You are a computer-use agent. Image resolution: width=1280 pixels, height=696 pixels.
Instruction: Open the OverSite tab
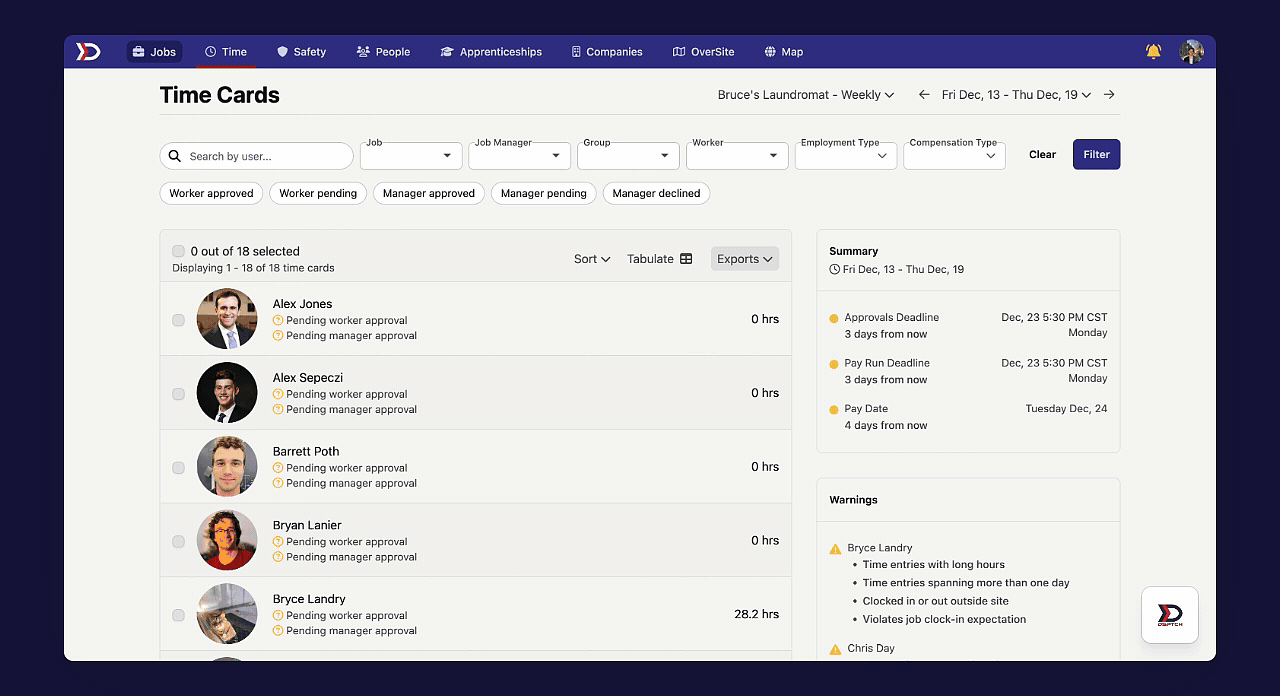(x=704, y=52)
